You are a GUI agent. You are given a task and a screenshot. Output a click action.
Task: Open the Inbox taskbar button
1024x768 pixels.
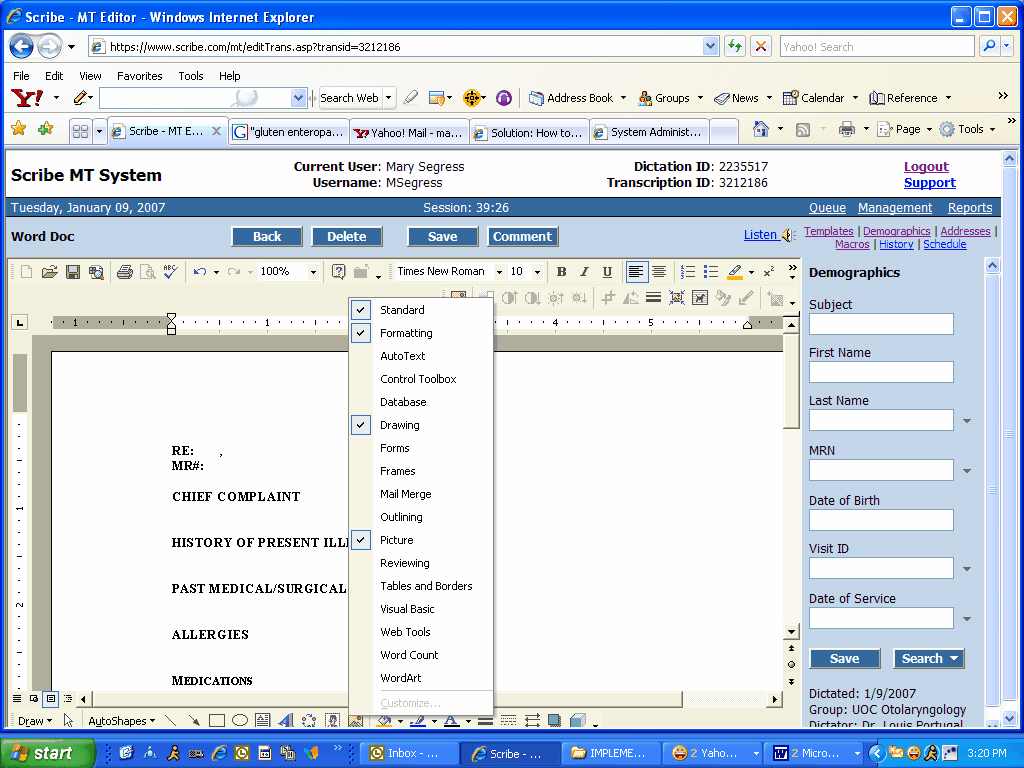(409, 753)
